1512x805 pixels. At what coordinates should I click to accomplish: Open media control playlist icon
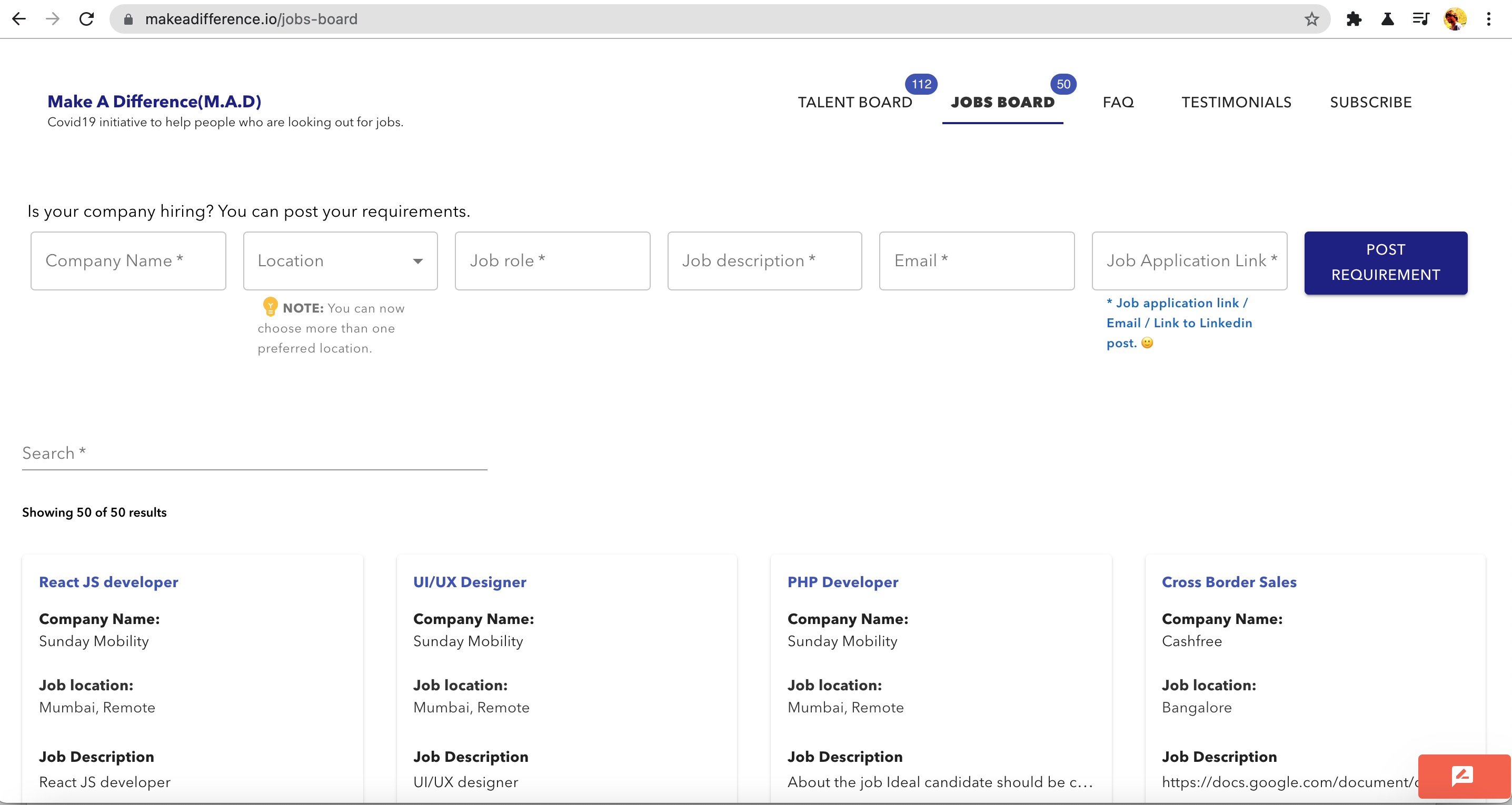(x=1420, y=19)
